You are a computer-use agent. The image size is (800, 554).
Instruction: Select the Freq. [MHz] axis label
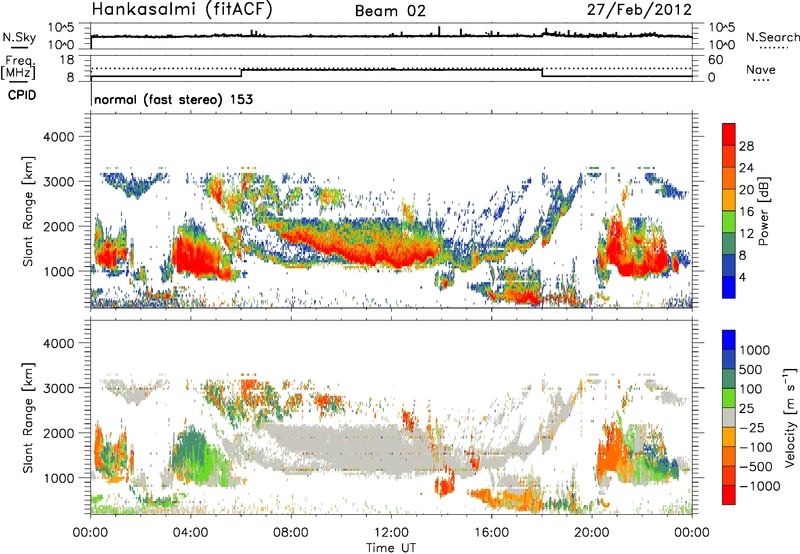tap(19, 68)
